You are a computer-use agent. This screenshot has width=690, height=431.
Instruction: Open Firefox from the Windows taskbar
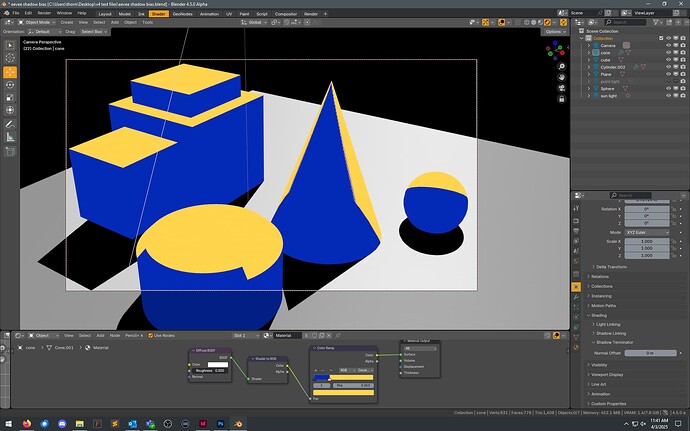tap(27, 424)
